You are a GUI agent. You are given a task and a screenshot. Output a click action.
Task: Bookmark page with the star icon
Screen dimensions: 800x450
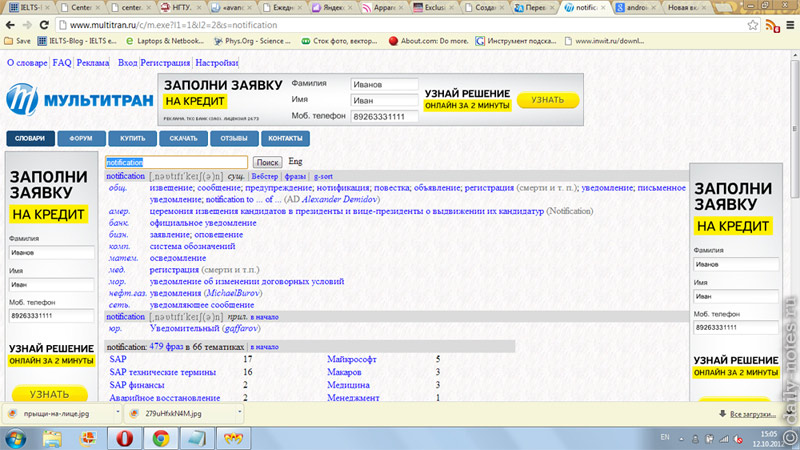click(753, 25)
